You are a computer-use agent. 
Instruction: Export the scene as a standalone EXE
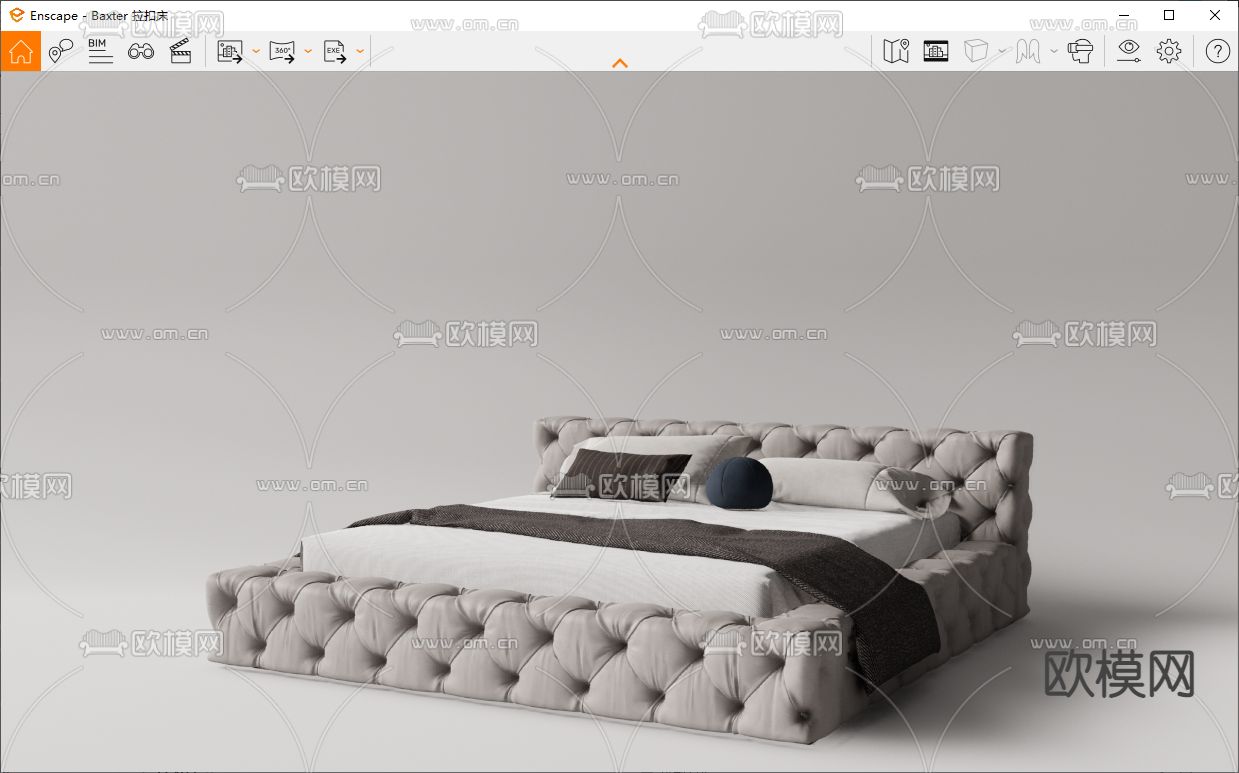[333, 51]
